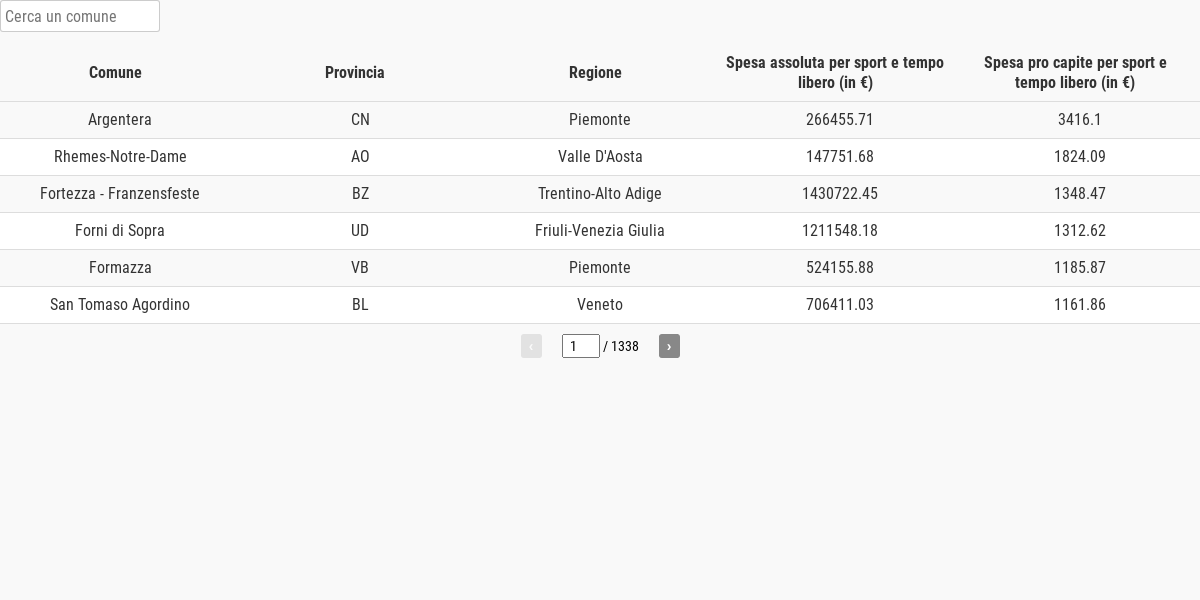Click the Fortezza - Franzensfeste comune cell
Screen dimensions: 1200x600
(x=120, y=194)
